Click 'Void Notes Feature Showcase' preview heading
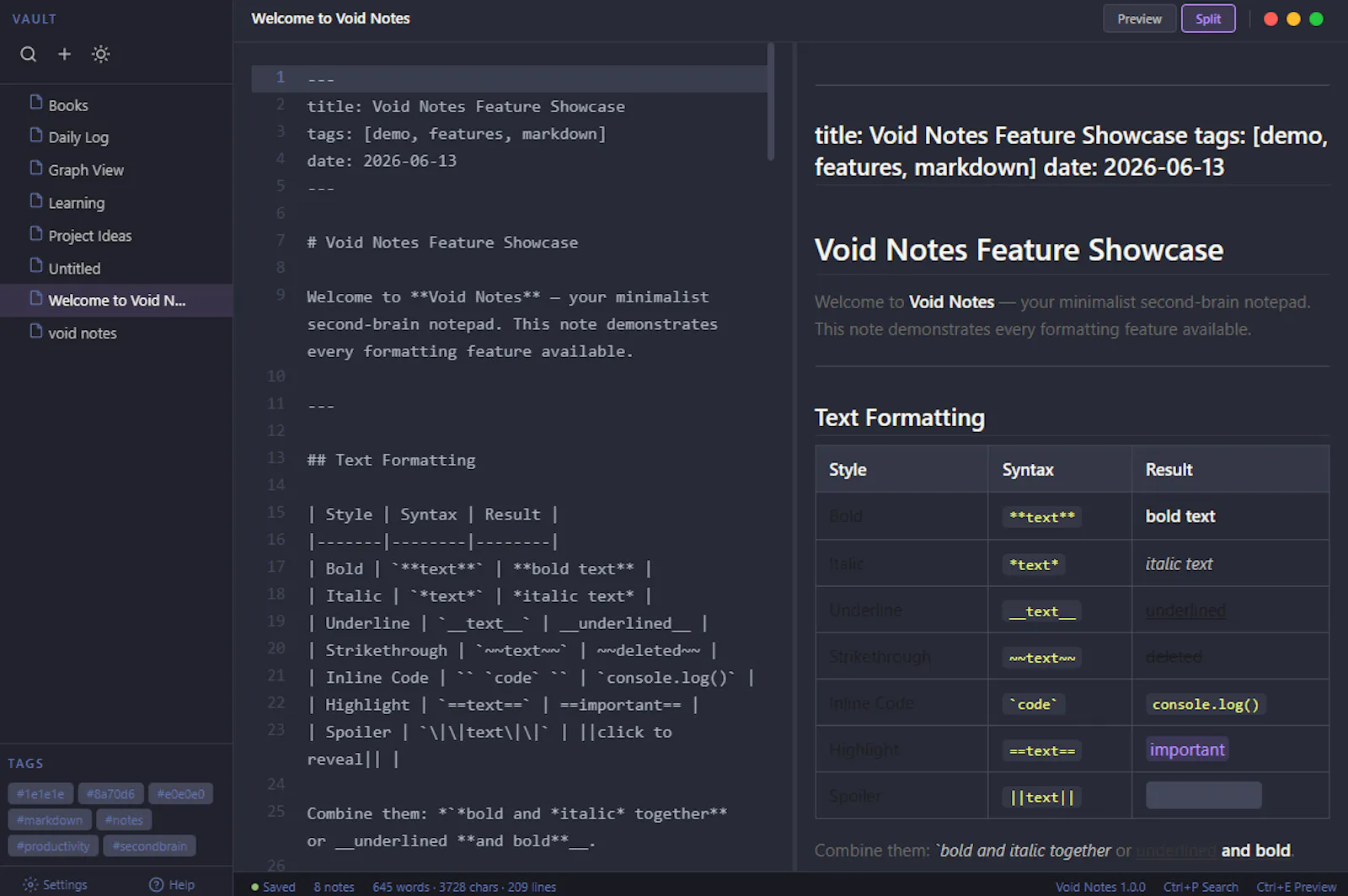The image size is (1348, 896). [x=1019, y=250]
